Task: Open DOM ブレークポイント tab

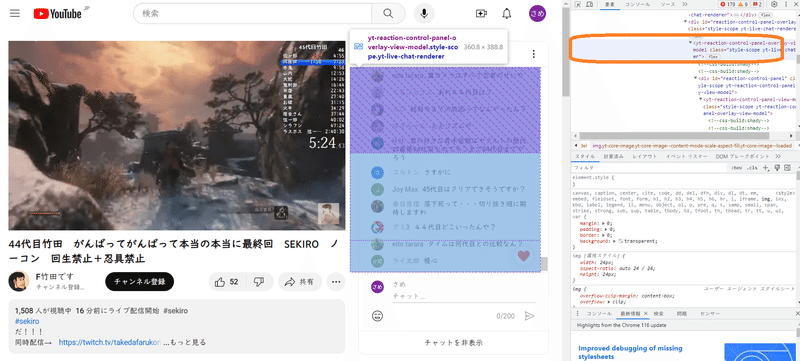Action: 743,157
